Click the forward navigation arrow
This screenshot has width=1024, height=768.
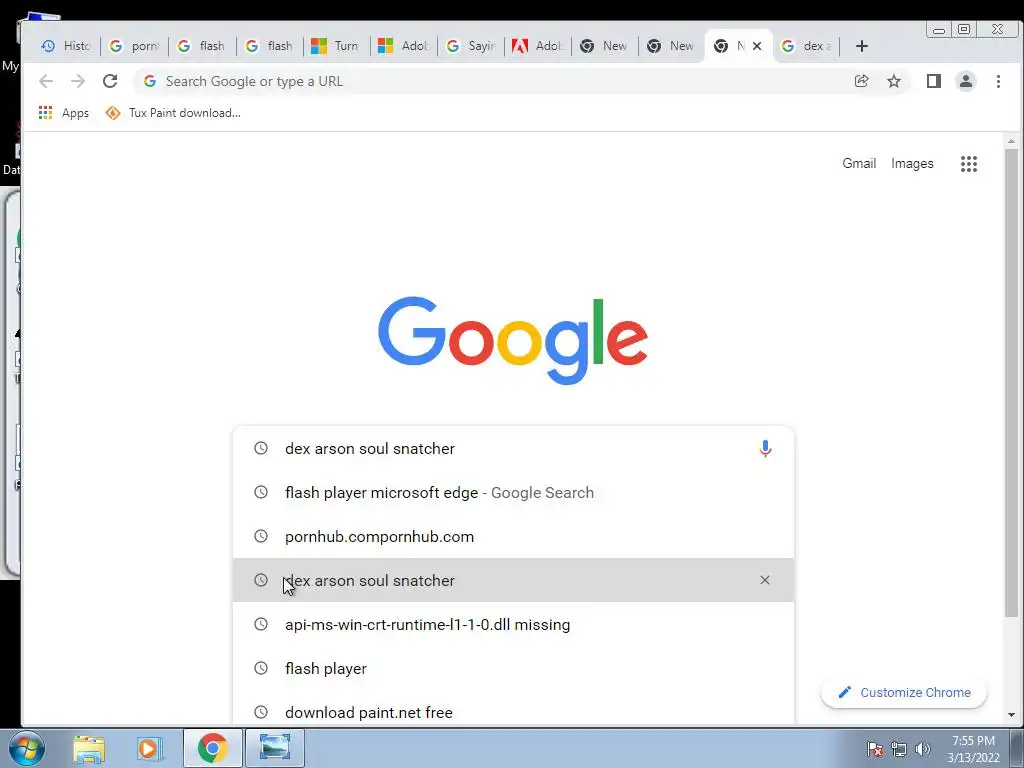pos(78,81)
